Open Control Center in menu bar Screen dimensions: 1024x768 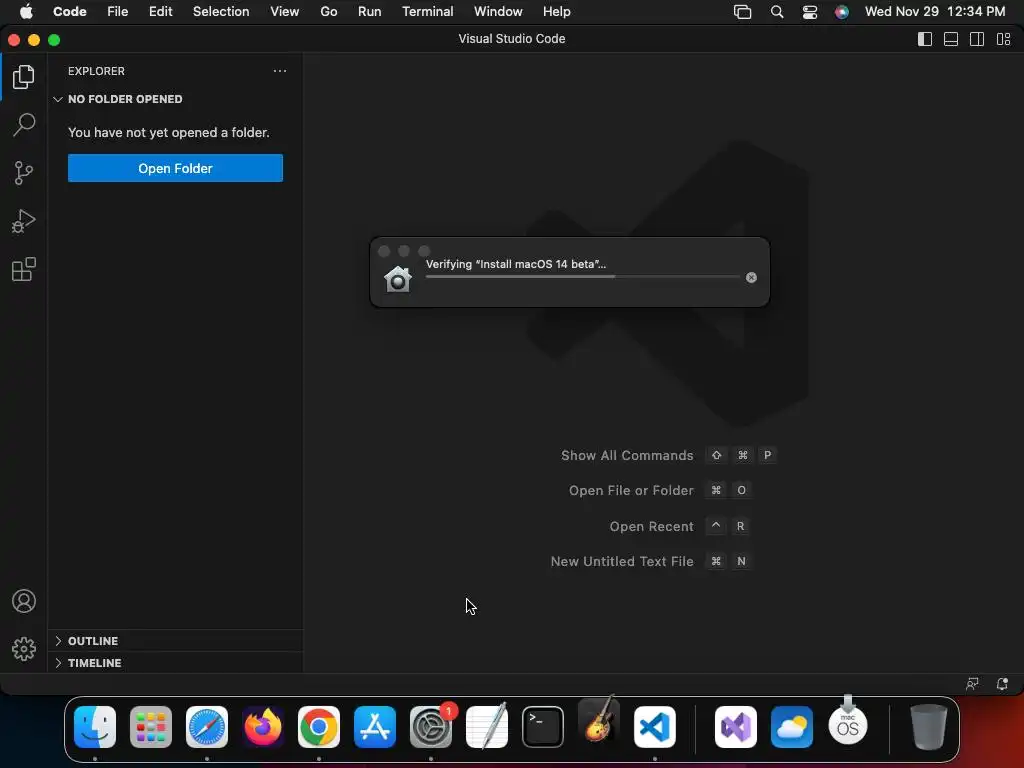click(810, 12)
